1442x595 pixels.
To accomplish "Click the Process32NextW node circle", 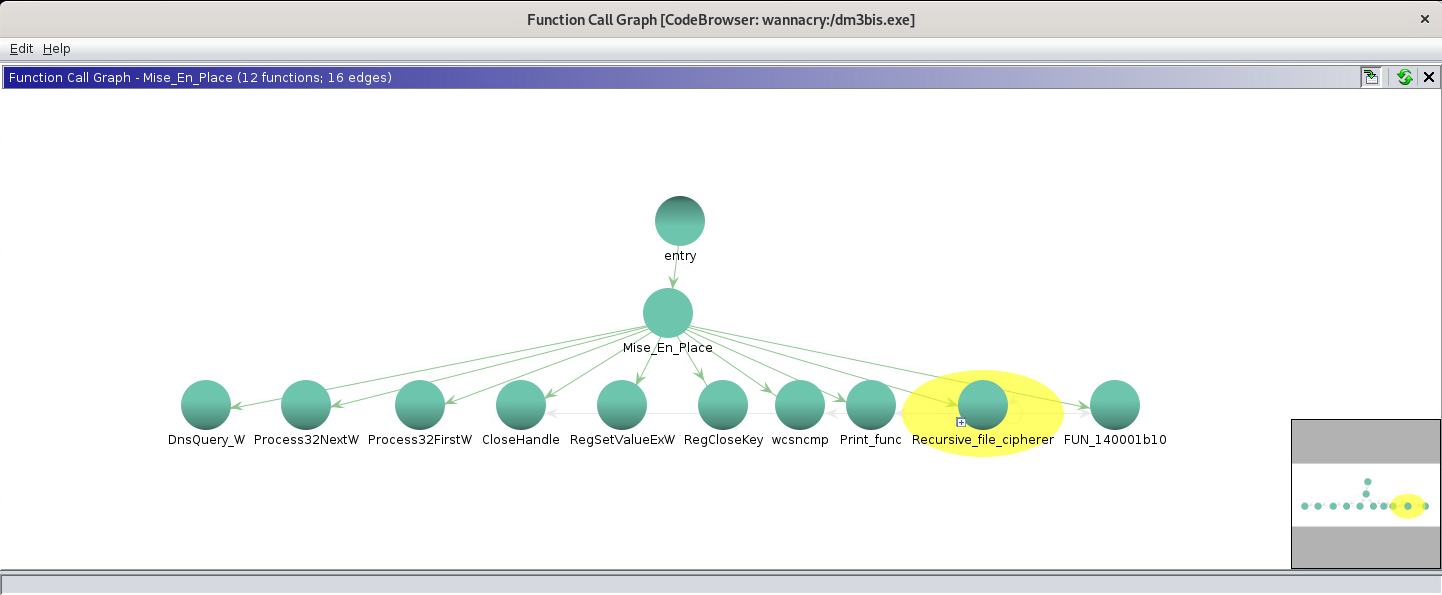I will coord(306,405).
